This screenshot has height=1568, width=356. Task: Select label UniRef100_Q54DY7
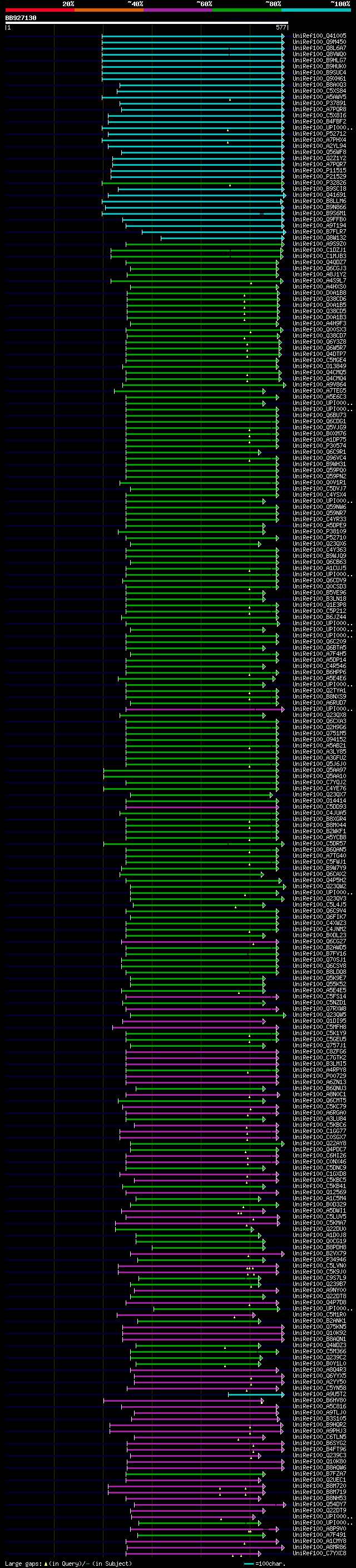tap(319, 1504)
